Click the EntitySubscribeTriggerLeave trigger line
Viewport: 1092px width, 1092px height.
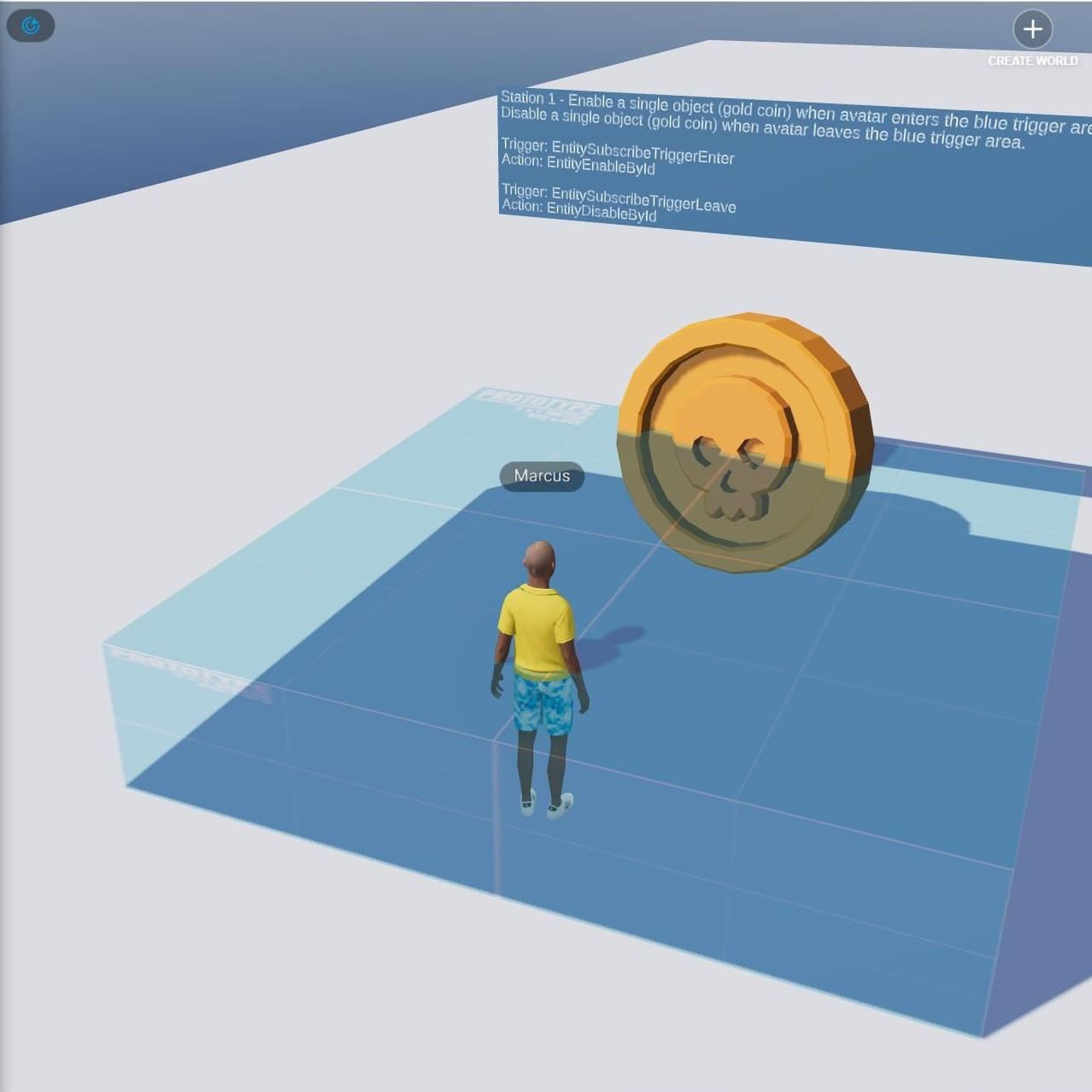tap(618, 198)
